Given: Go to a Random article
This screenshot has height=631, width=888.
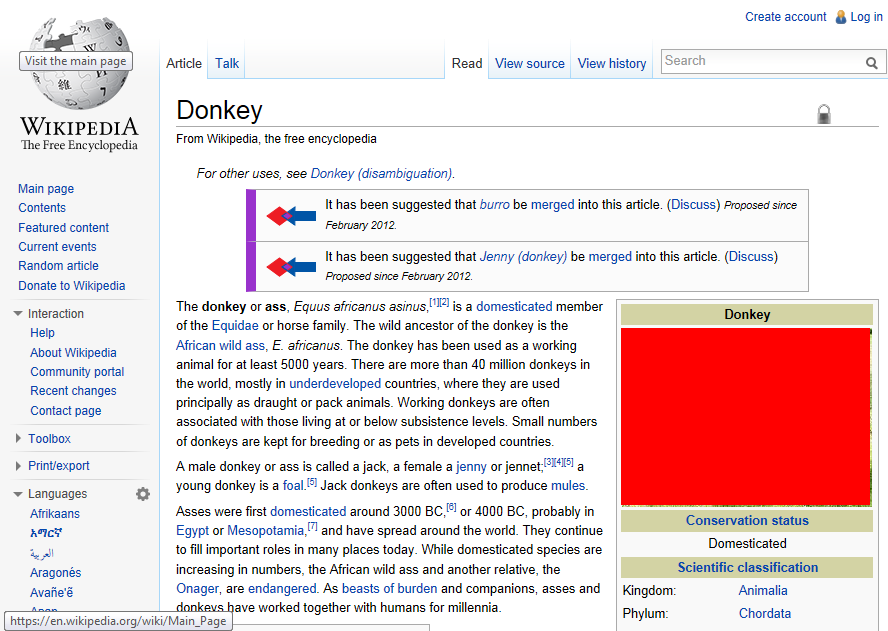Looking at the screenshot, I should click(x=58, y=266).
